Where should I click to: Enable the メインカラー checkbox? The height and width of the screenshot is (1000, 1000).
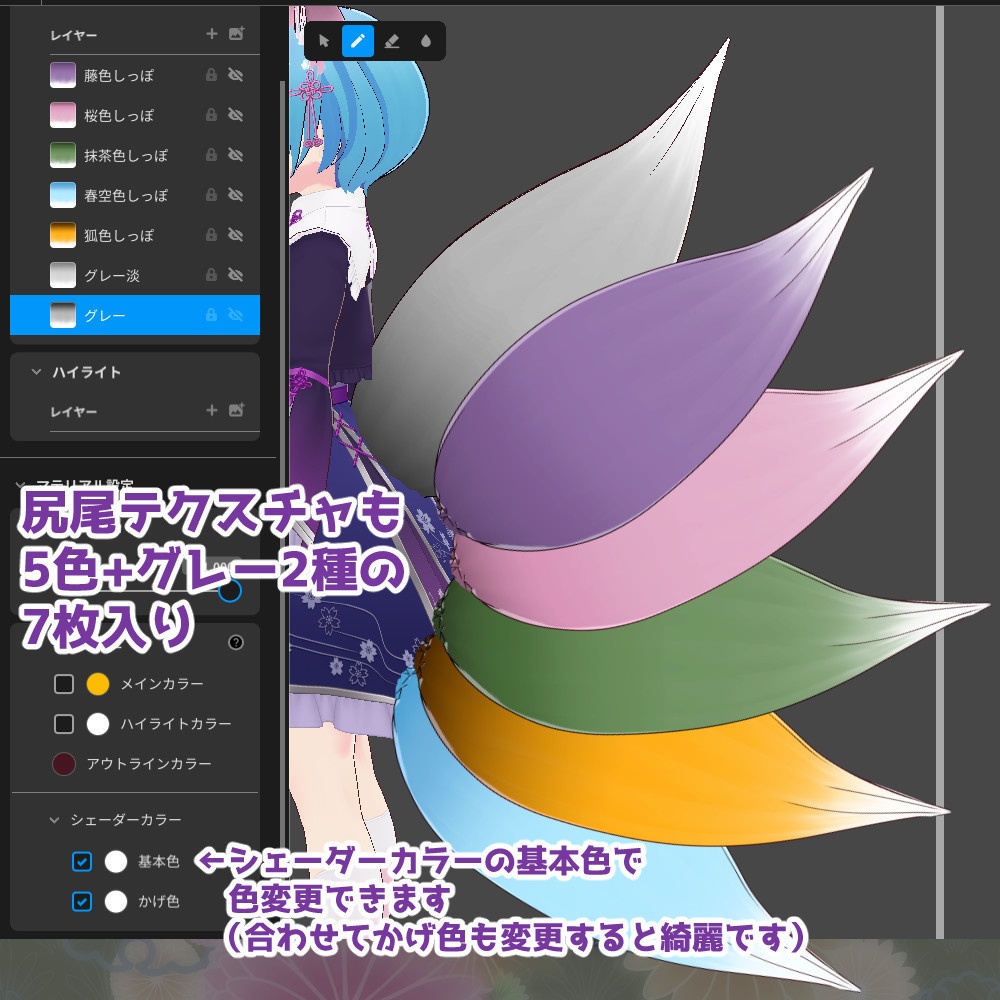pyautogui.click(x=64, y=684)
